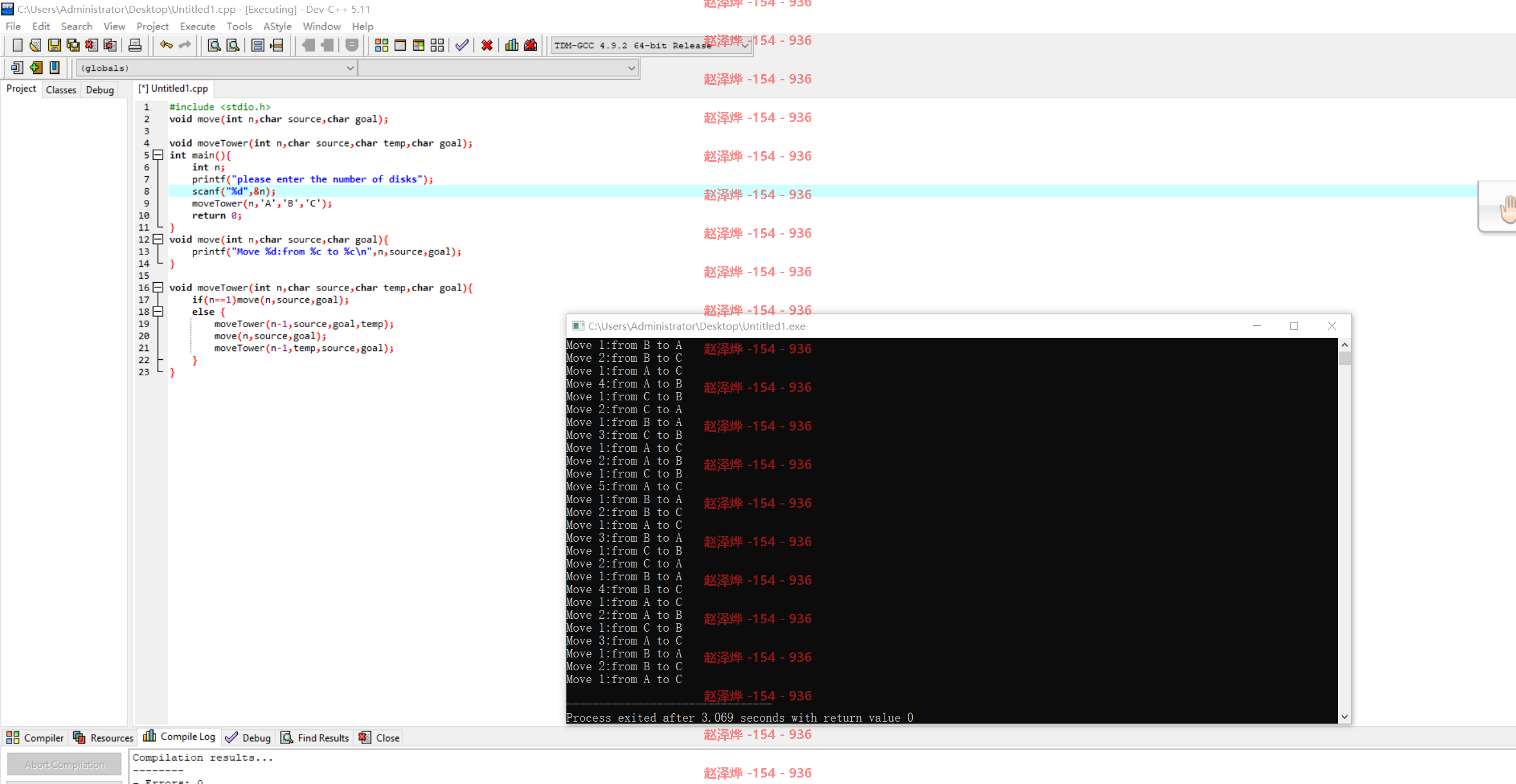
Task: Minimize the Untitled1.exe console window
Action: [1257, 326]
